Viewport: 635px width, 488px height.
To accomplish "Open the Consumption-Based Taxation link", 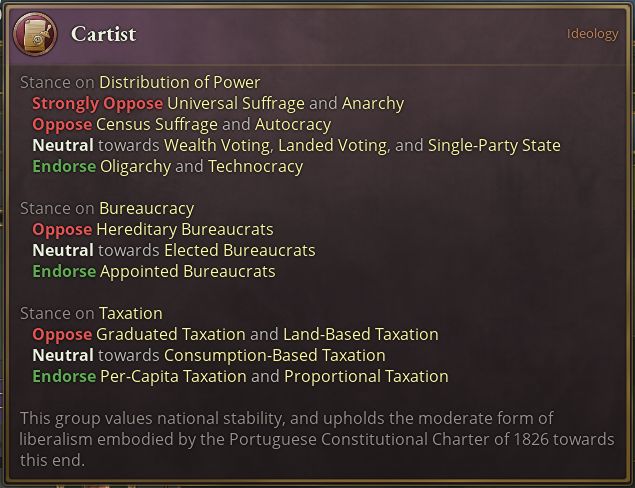I will [274, 355].
